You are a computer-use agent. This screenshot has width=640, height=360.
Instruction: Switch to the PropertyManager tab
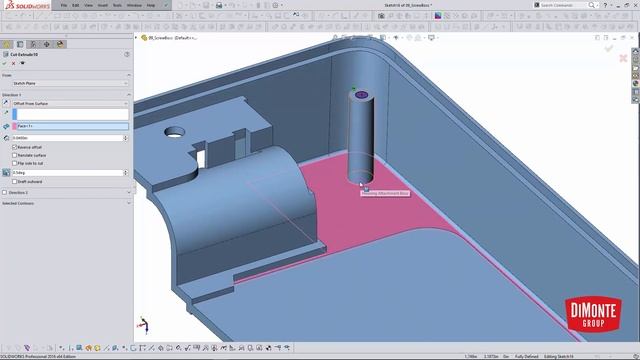click(x=20, y=44)
